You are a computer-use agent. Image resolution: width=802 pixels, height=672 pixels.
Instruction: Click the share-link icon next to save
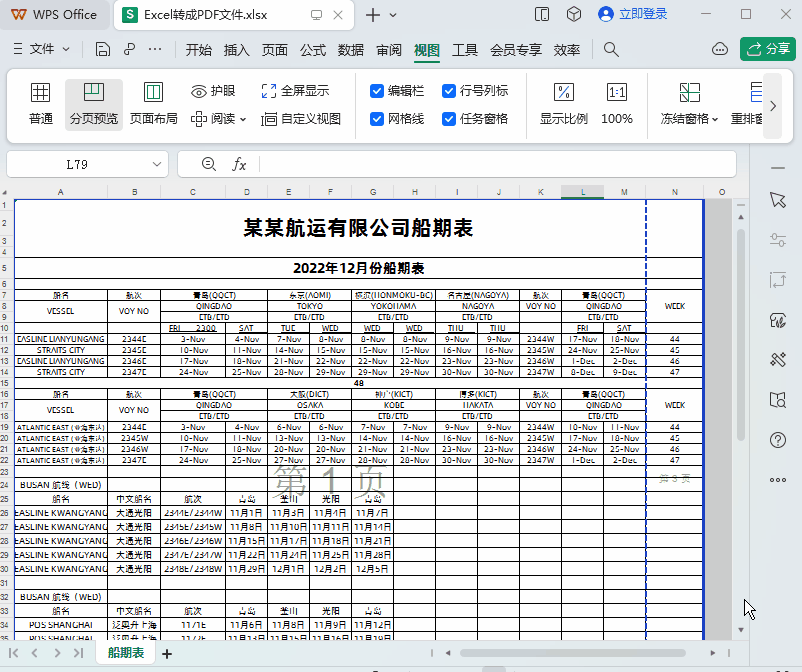tap(129, 49)
